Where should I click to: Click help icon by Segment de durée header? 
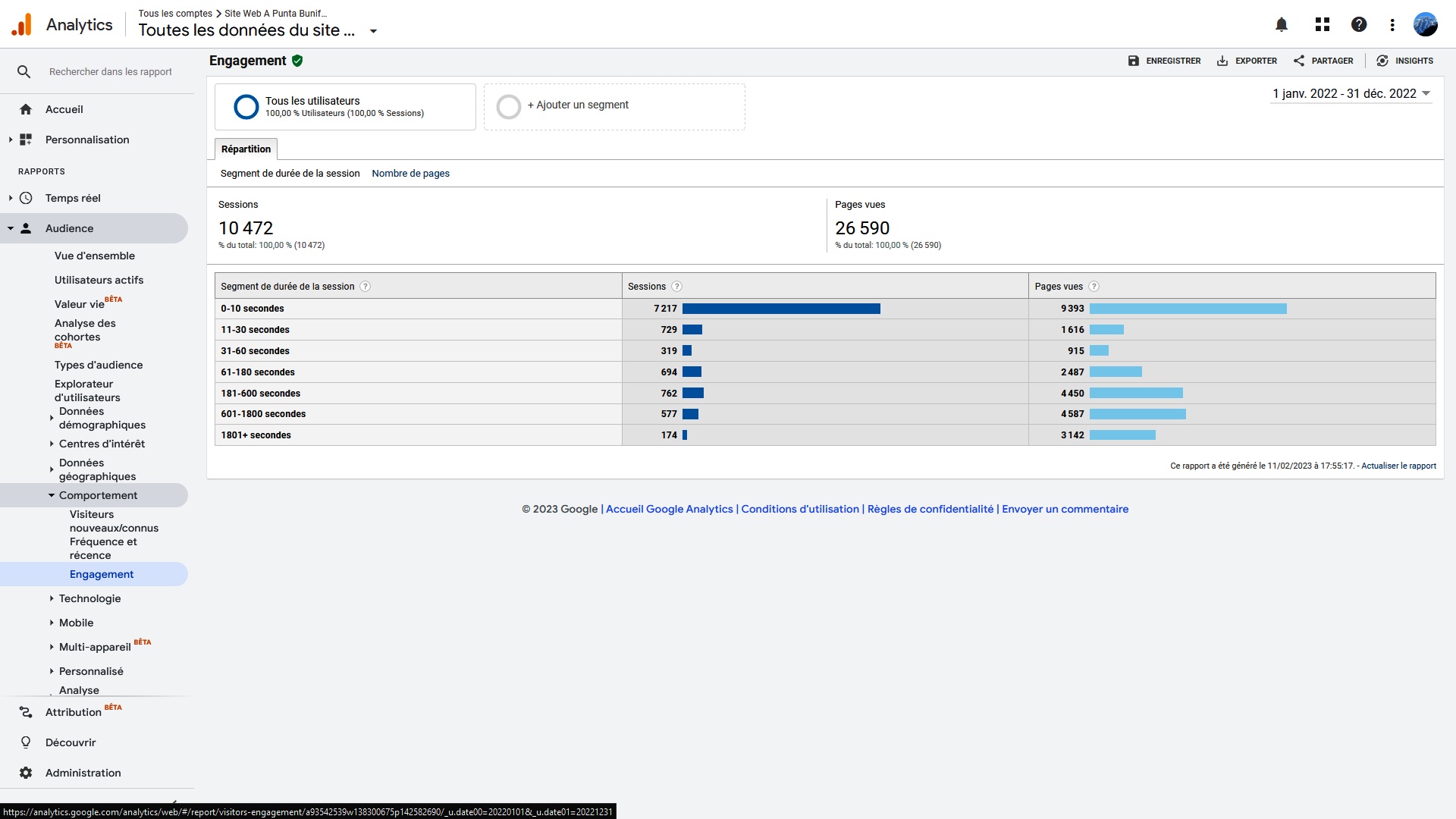coord(365,287)
